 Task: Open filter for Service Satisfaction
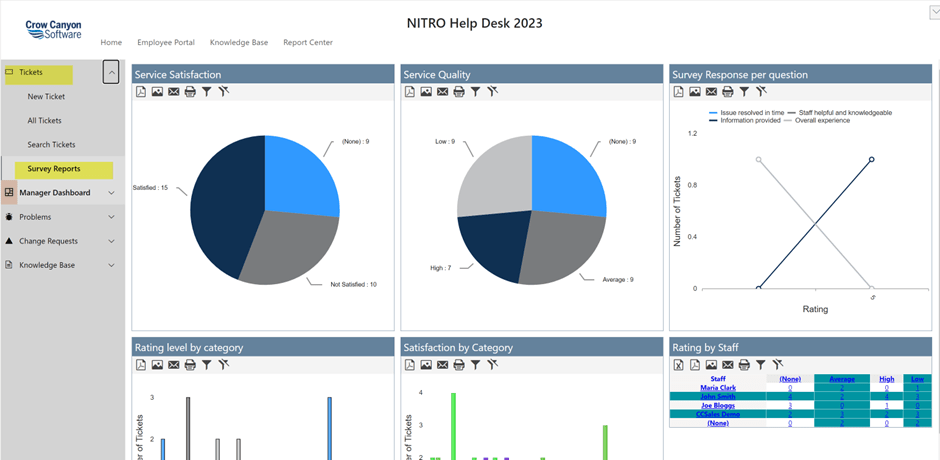[x=206, y=92]
